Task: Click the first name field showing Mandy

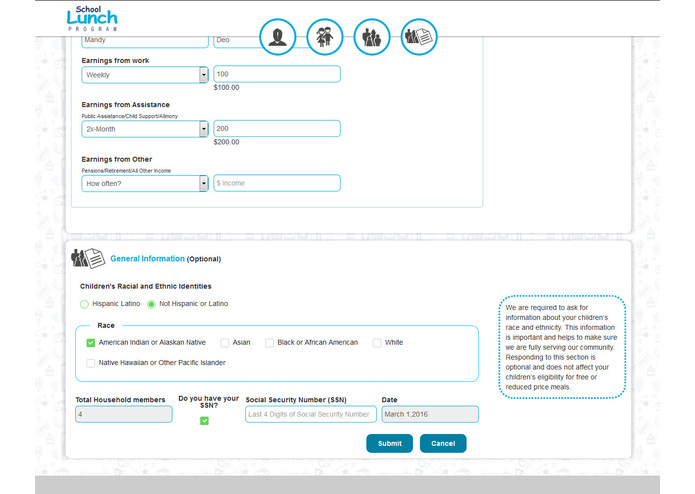Action: (x=145, y=41)
